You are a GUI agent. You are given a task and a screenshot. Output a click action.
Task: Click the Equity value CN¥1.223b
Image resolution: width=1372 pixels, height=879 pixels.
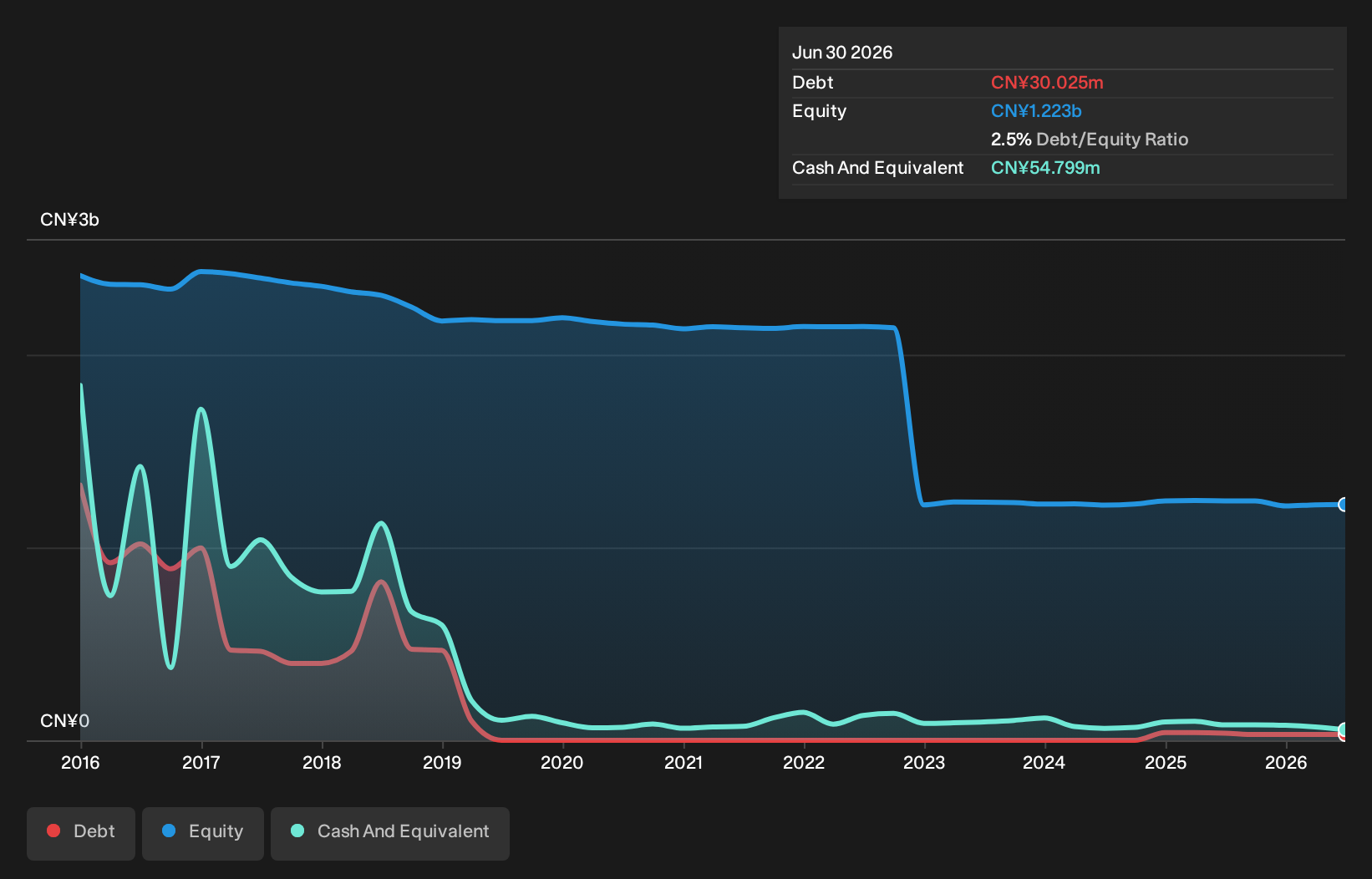[x=1036, y=111]
